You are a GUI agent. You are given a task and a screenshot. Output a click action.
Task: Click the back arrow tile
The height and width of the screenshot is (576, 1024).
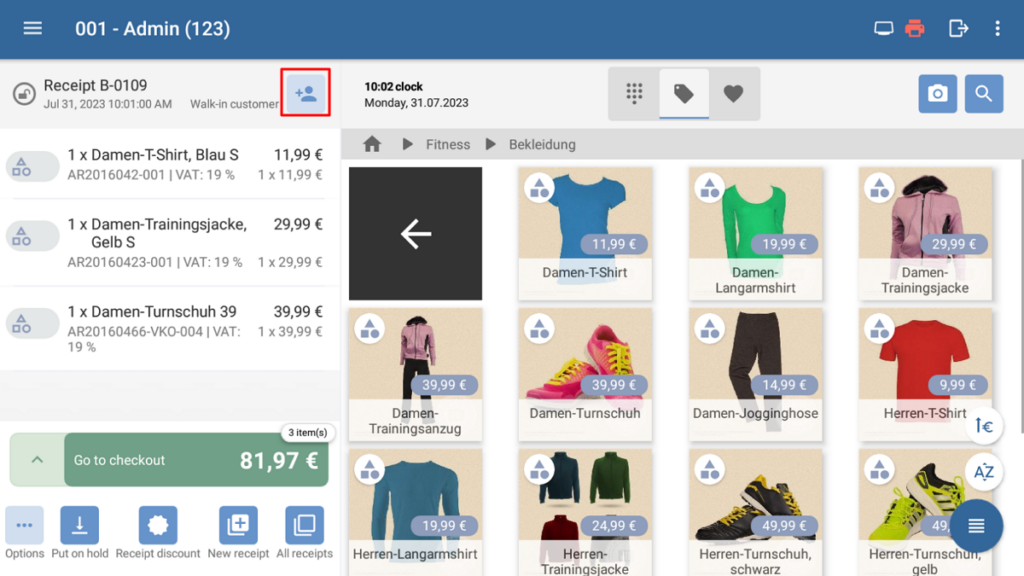(415, 234)
